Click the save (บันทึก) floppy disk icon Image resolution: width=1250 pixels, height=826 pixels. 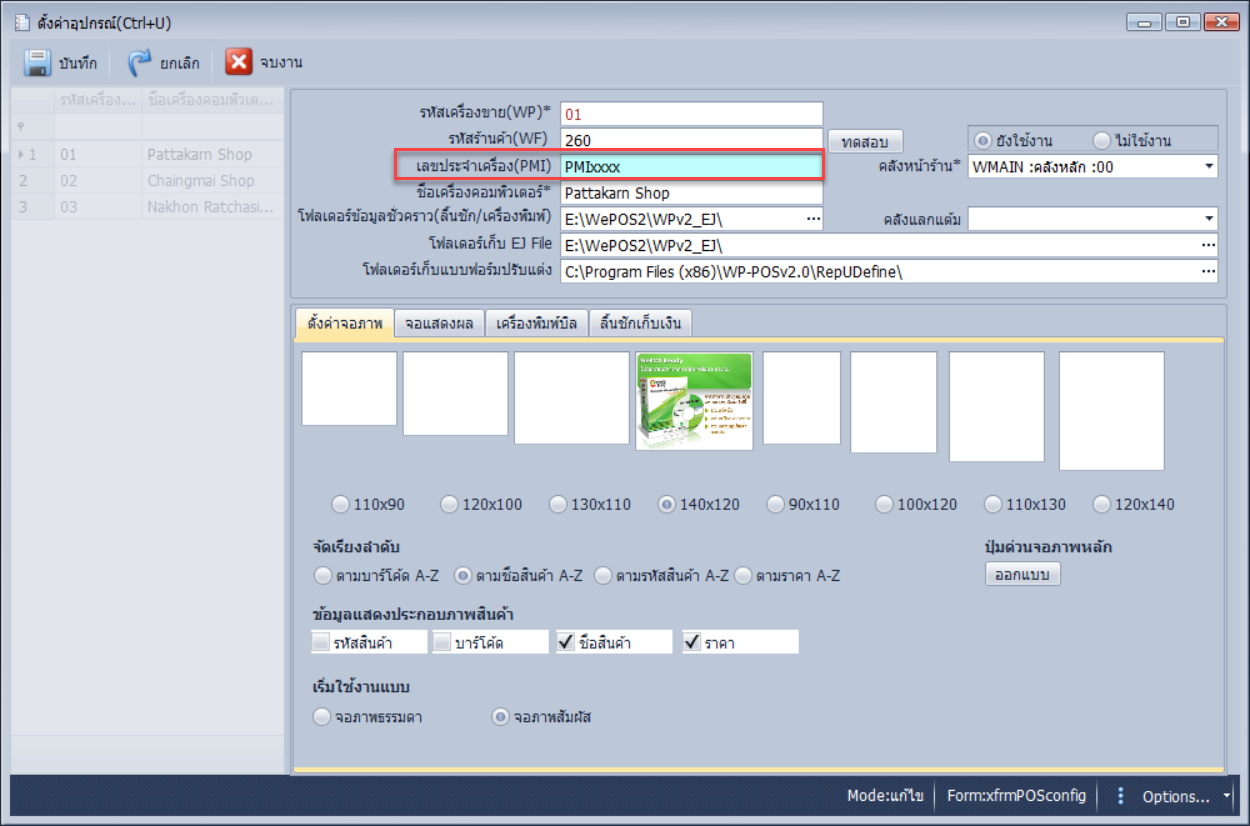[x=37, y=63]
